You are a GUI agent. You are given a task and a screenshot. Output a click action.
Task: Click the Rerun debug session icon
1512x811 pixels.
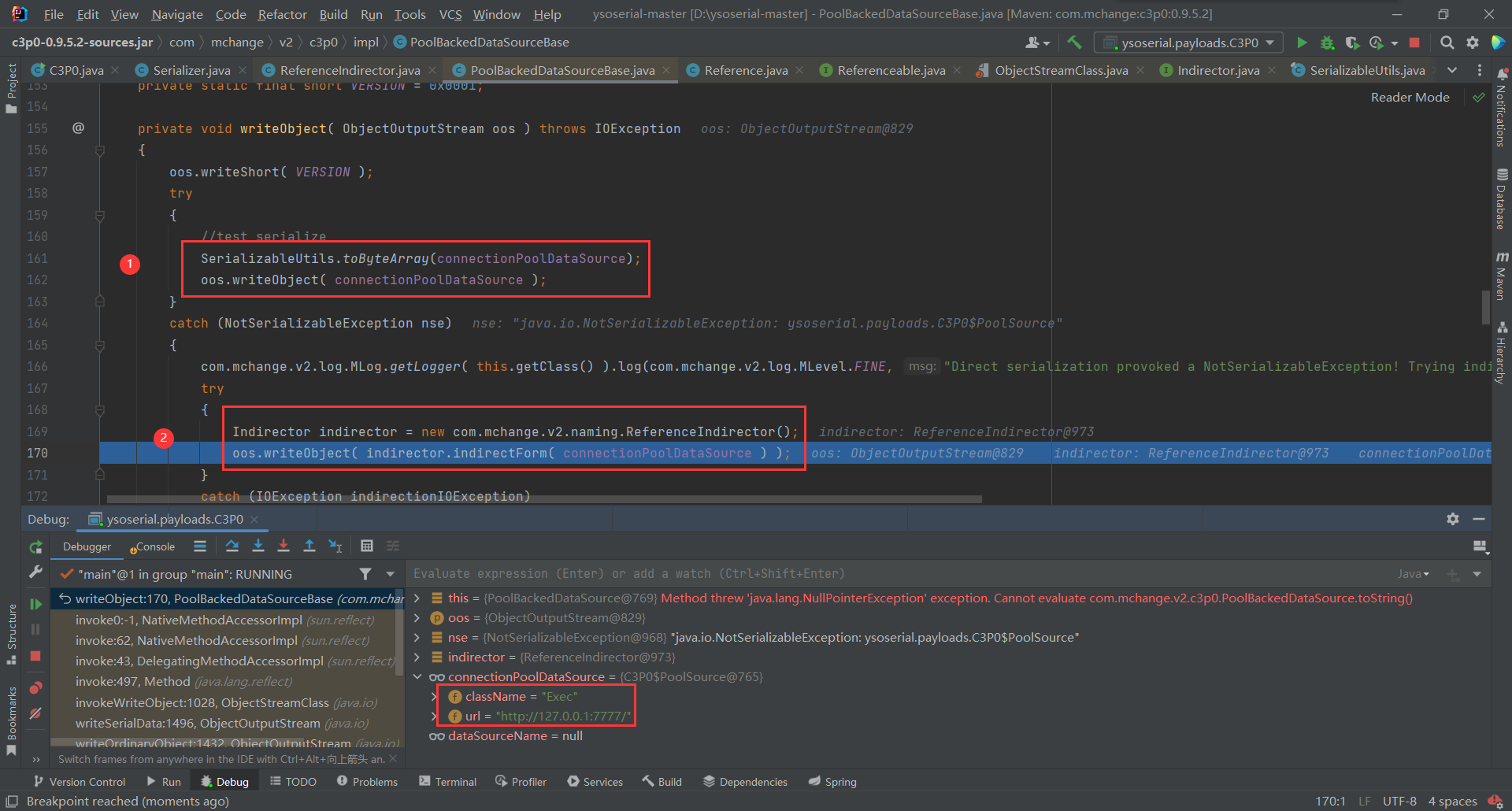(35, 546)
